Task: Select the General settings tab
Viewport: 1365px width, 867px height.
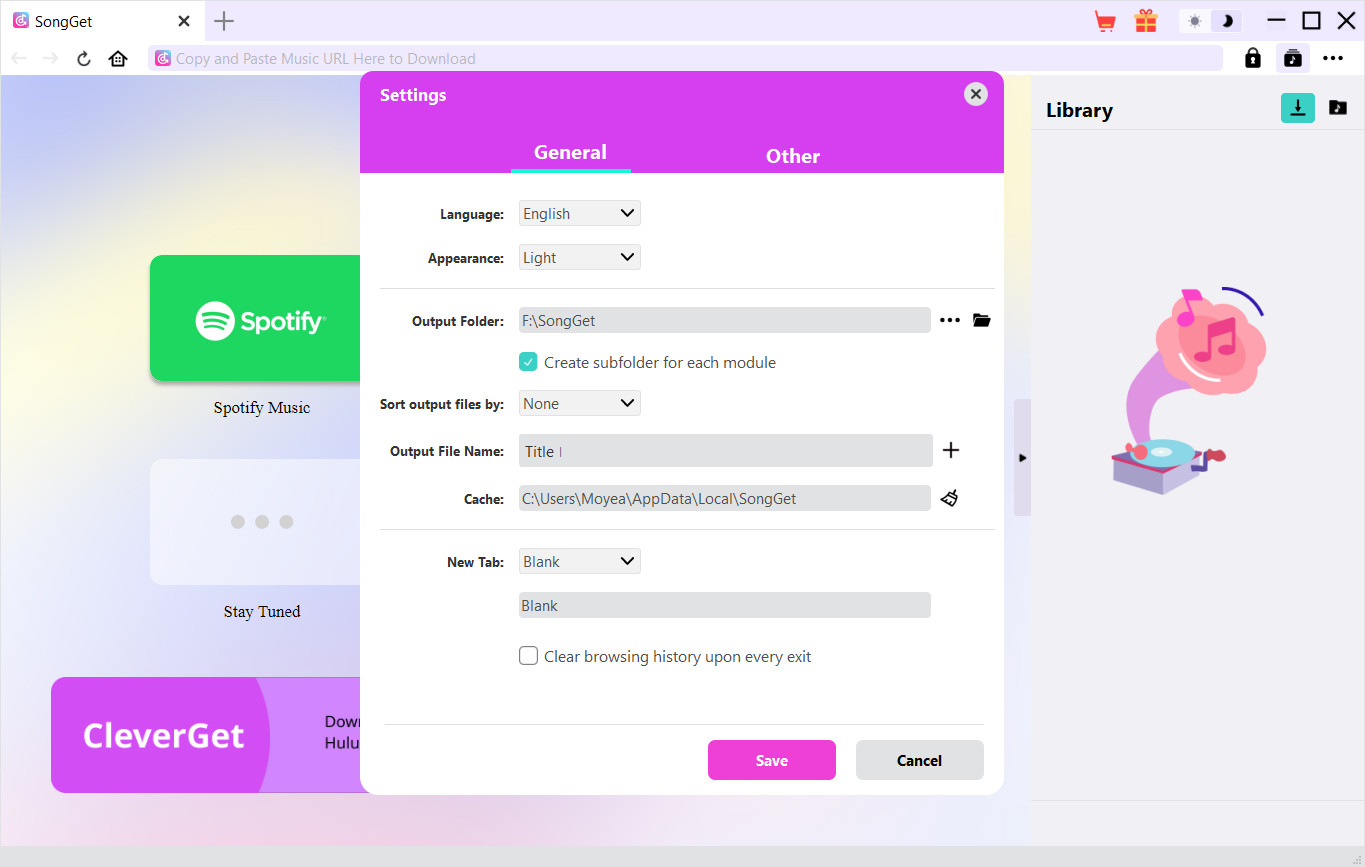Action: 570,153
